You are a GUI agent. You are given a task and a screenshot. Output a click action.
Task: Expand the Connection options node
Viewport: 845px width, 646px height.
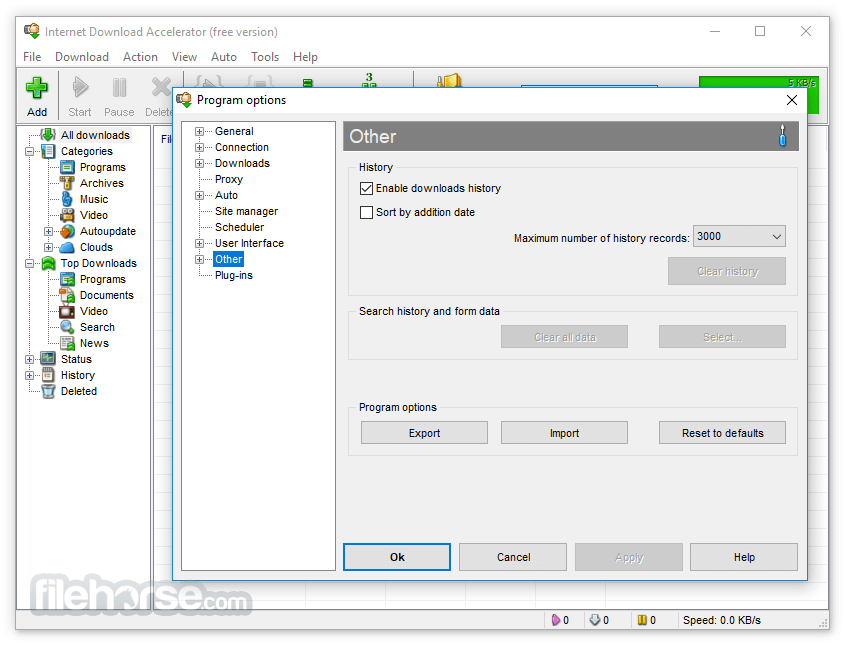point(199,147)
